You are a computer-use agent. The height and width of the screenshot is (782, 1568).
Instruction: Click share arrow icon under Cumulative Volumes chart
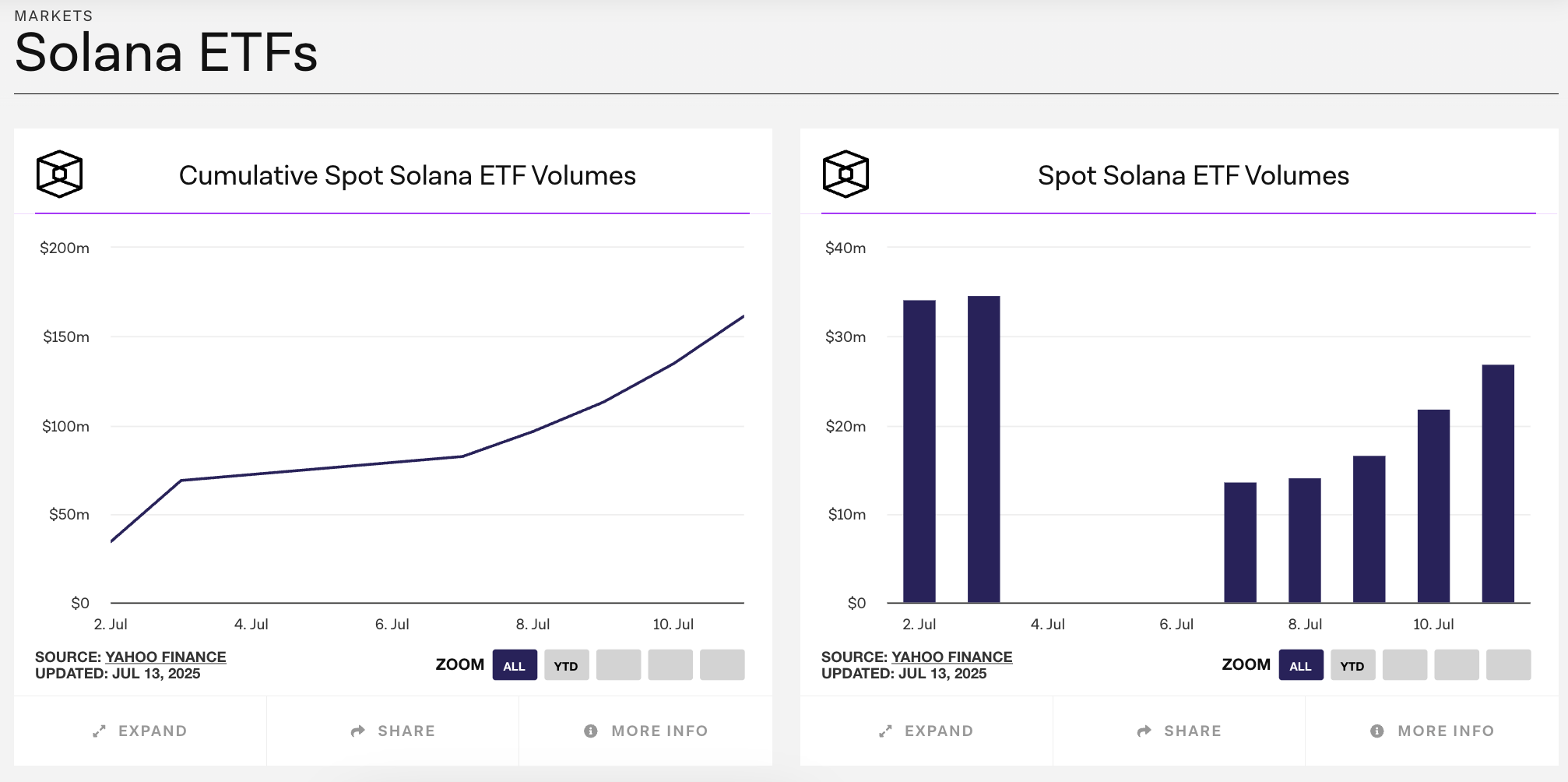[x=358, y=731]
